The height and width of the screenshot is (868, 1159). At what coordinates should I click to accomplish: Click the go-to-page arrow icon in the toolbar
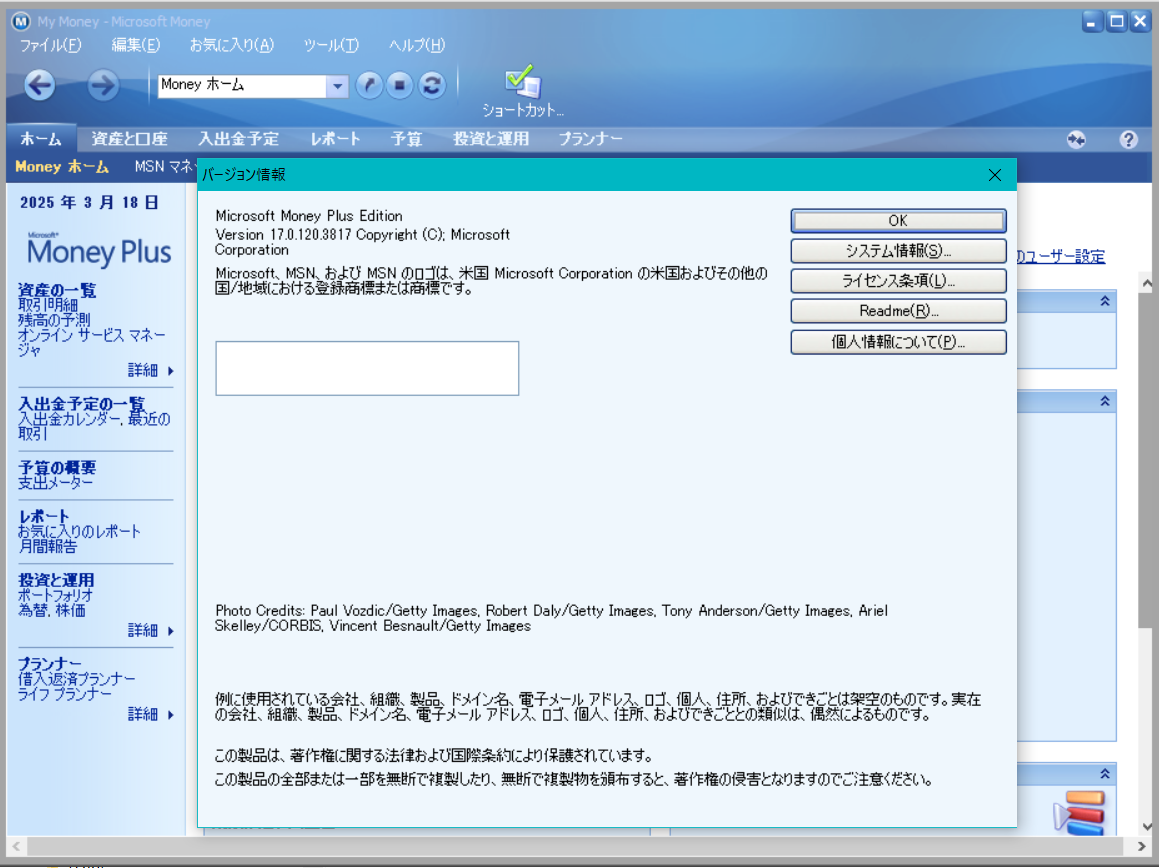tap(369, 86)
